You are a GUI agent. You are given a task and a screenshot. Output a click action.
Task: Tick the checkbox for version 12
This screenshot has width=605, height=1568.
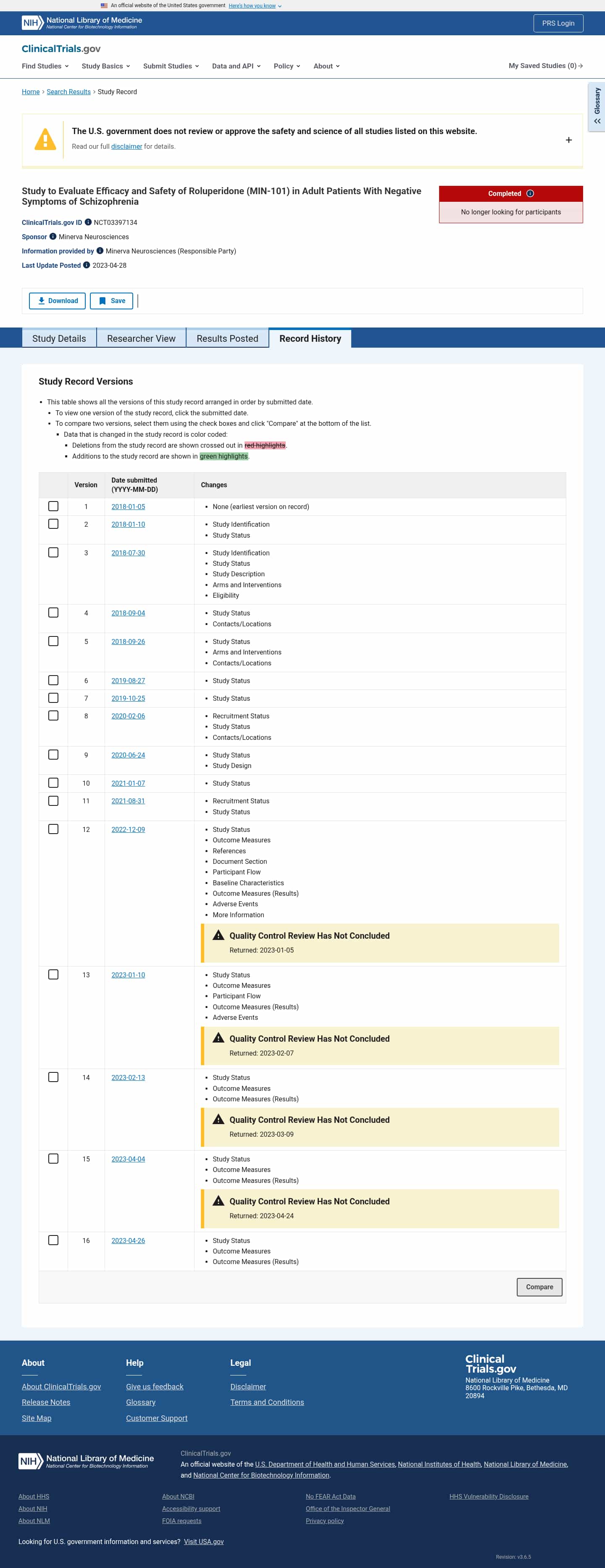click(53, 829)
